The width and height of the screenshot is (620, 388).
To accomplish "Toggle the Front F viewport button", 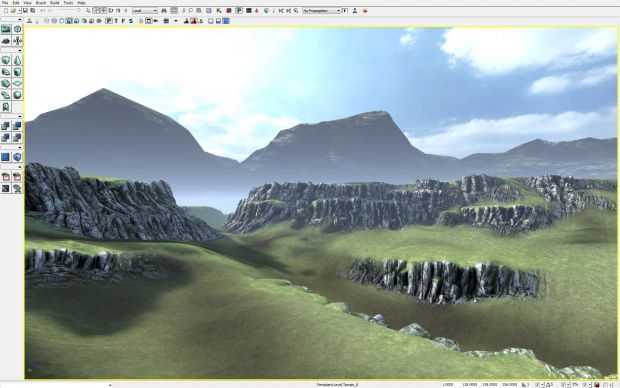I will [x=123, y=21].
